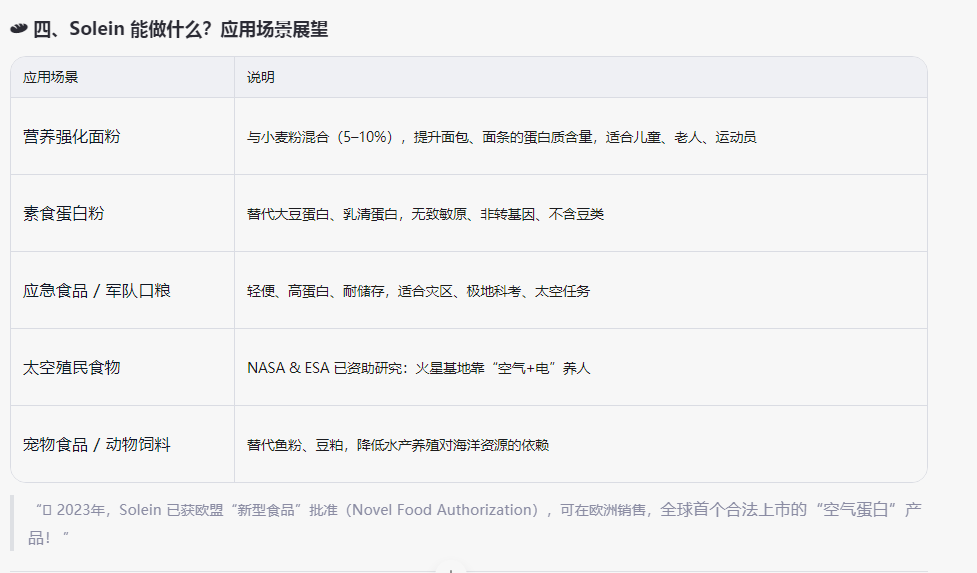
Task: Click the whale emoji icon before the heading
Action: [19, 29]
